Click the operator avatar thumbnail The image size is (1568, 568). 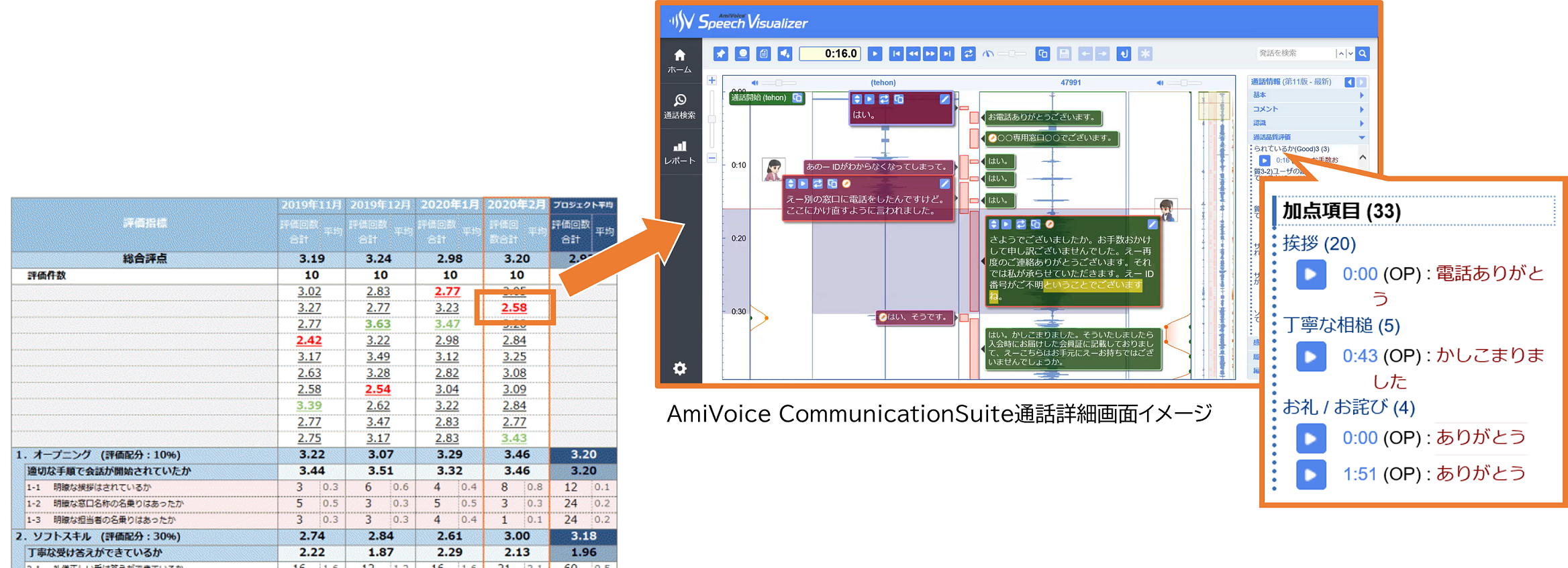click(x=1167, y=210)
